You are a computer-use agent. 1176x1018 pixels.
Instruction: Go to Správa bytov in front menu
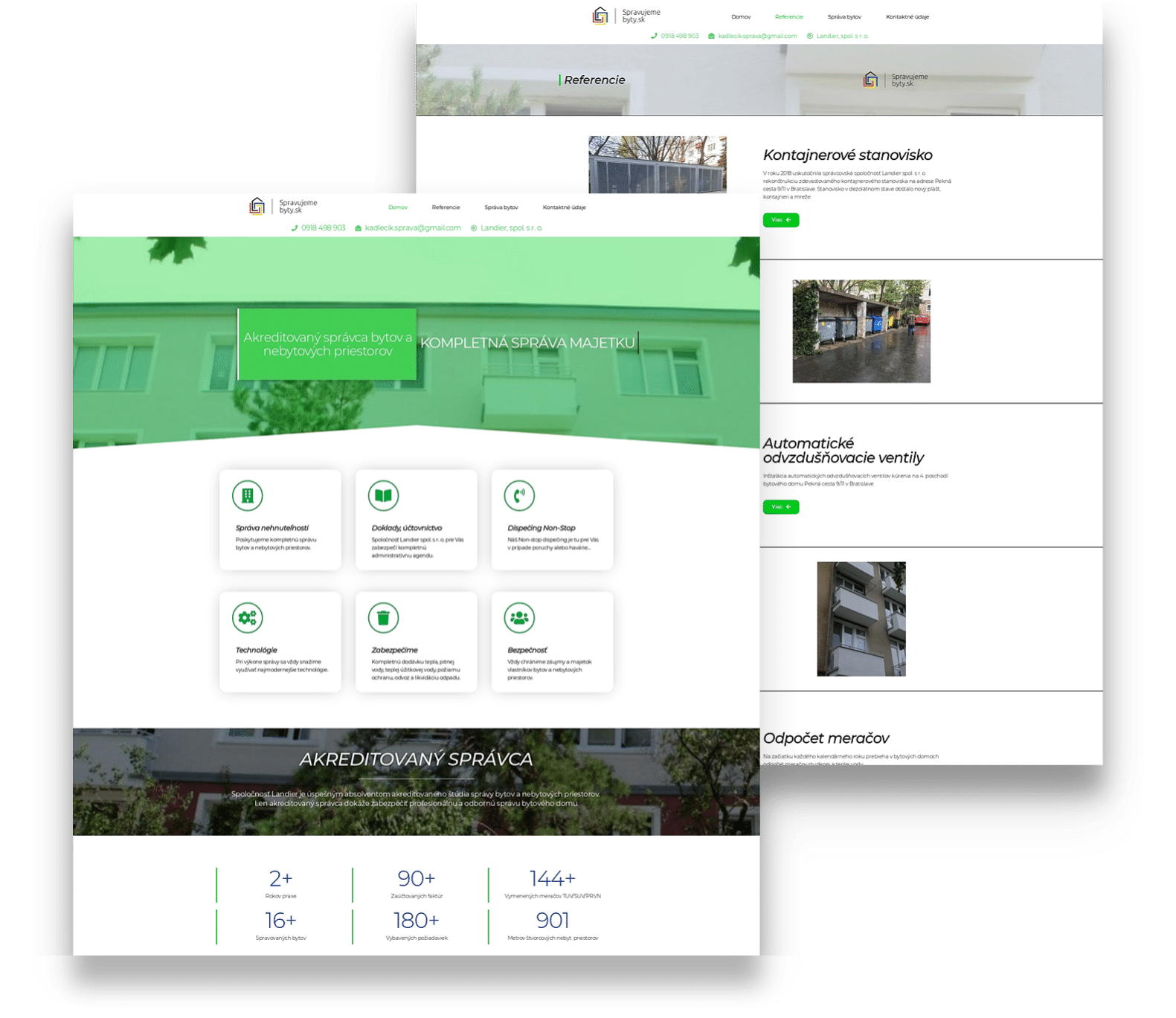pos(501,207)
